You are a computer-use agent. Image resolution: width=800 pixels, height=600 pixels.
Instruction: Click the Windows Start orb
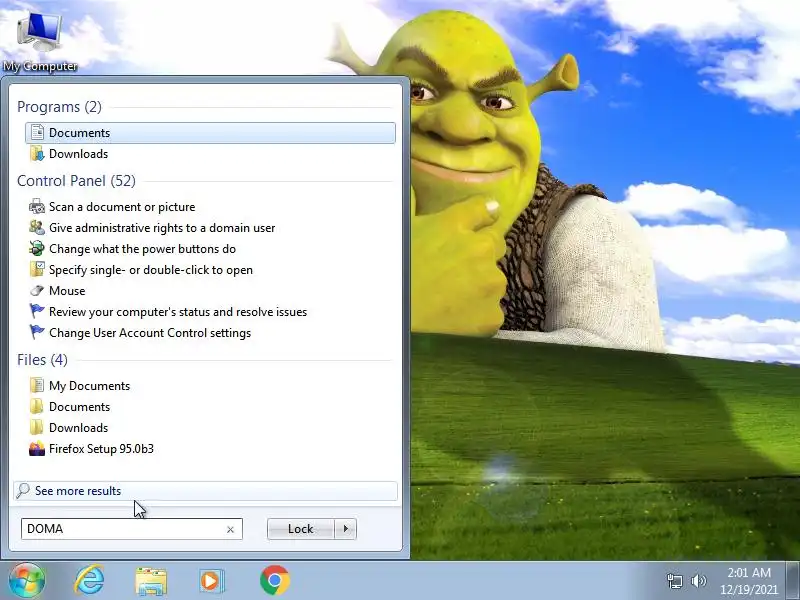click(27, 580)
